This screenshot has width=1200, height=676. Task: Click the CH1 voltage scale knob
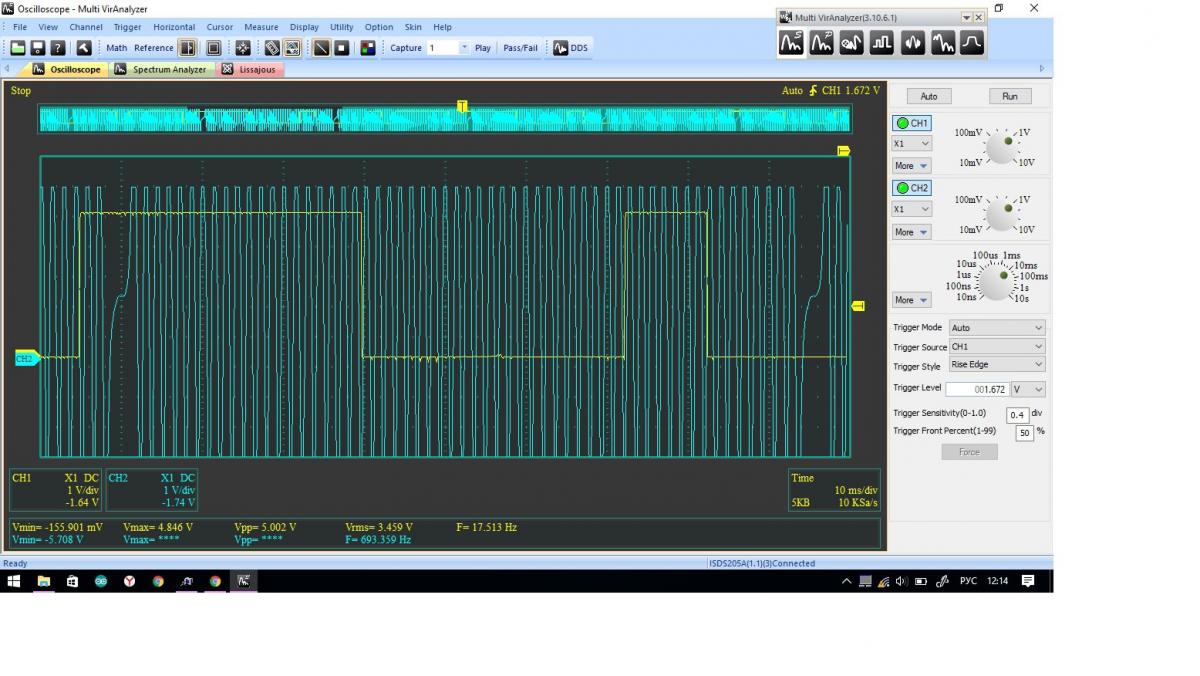tap(1002, 148)
